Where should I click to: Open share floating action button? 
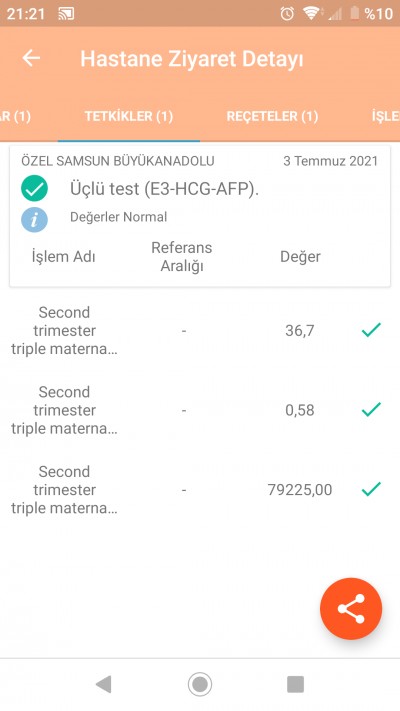coord(351,609)
